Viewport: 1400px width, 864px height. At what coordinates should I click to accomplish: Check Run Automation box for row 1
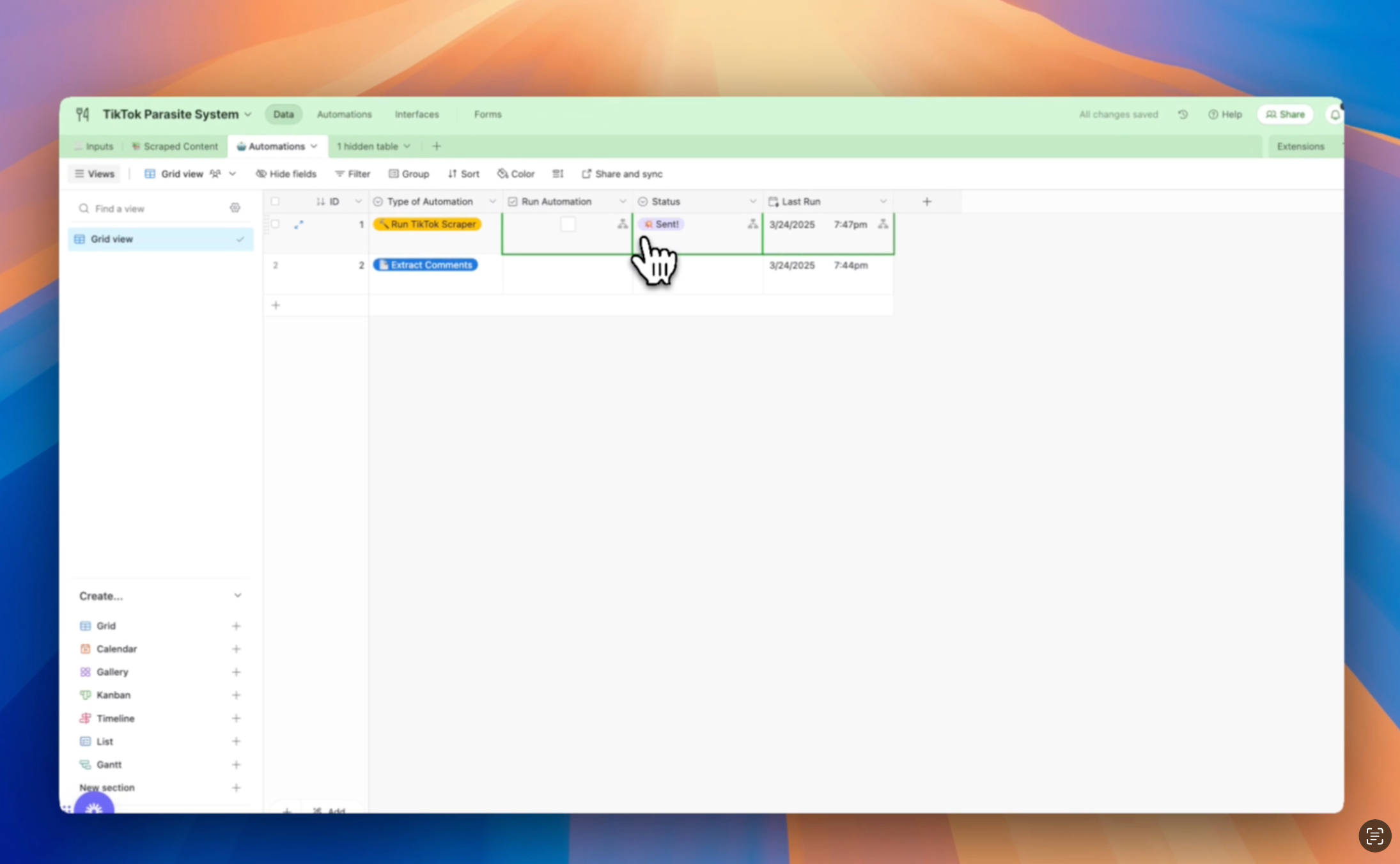pyautogui.click(x=568, y=224)
